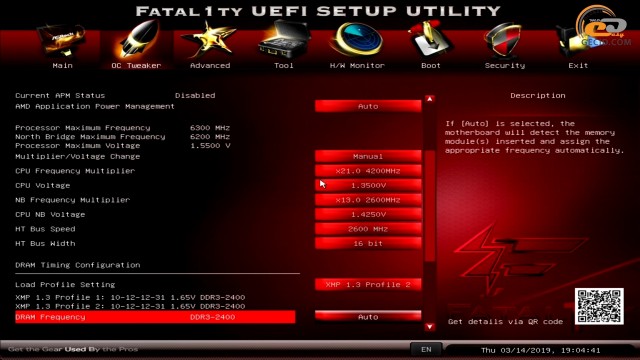
Task: Click the date and time display
Action: click(540, 350)
